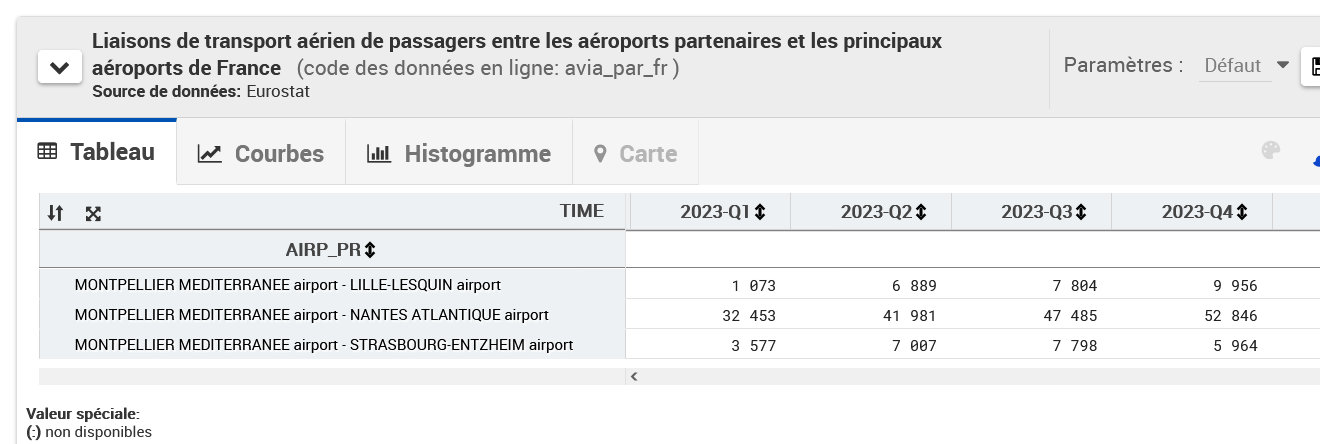Viewport: 1320px width, 444px height.
Task: Select the Strasbourg-Entzheim airport row label
Action: click(324, 345)
